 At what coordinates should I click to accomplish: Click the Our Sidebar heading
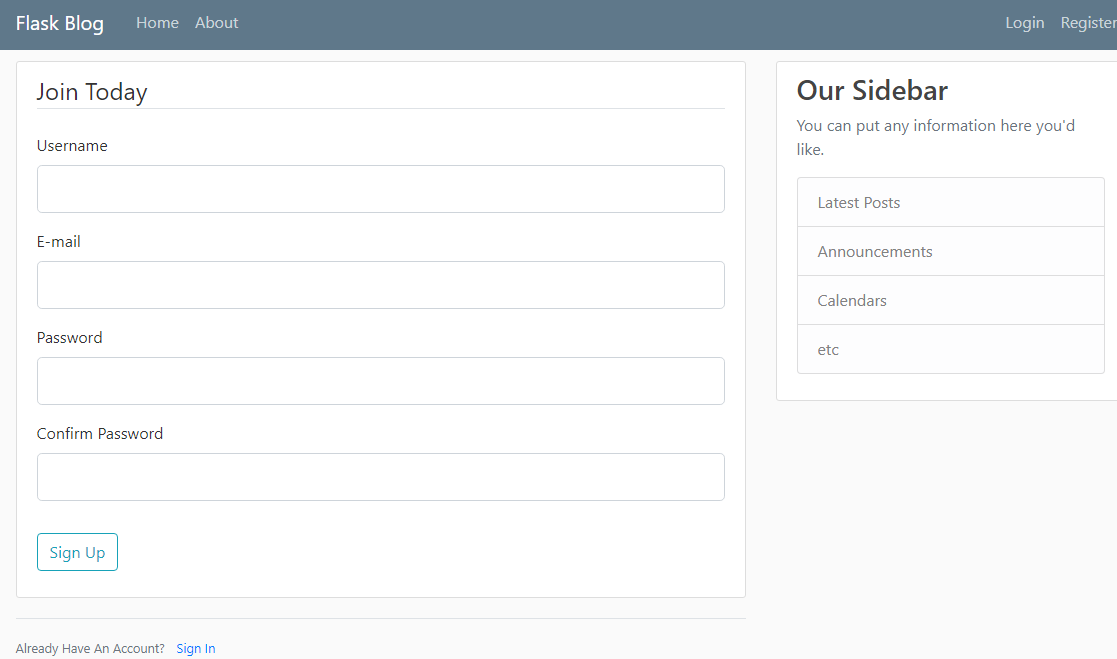(x=872, y=90)
